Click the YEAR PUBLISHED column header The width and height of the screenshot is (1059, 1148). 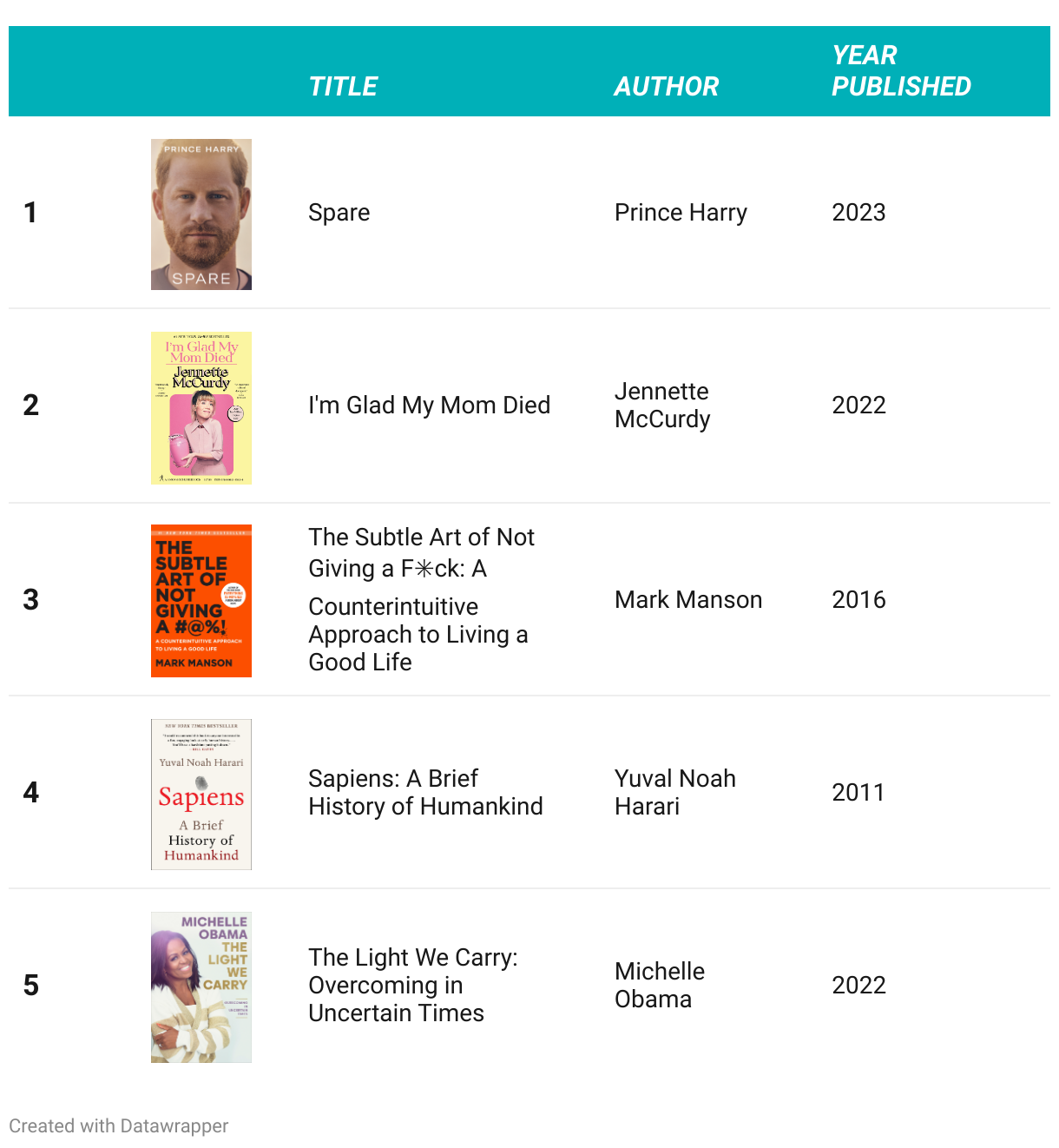pyautogui.click(x=901, y=70)
